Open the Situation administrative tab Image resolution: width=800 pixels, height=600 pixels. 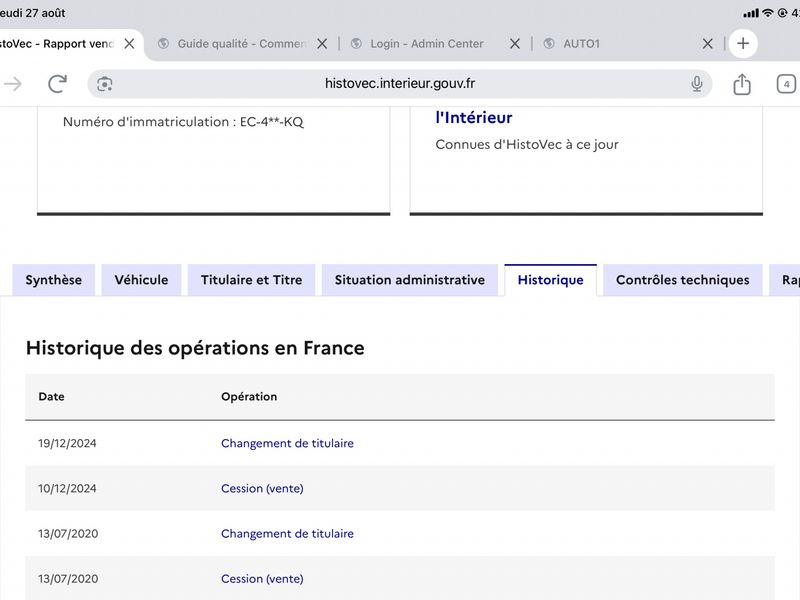point(410,280)
